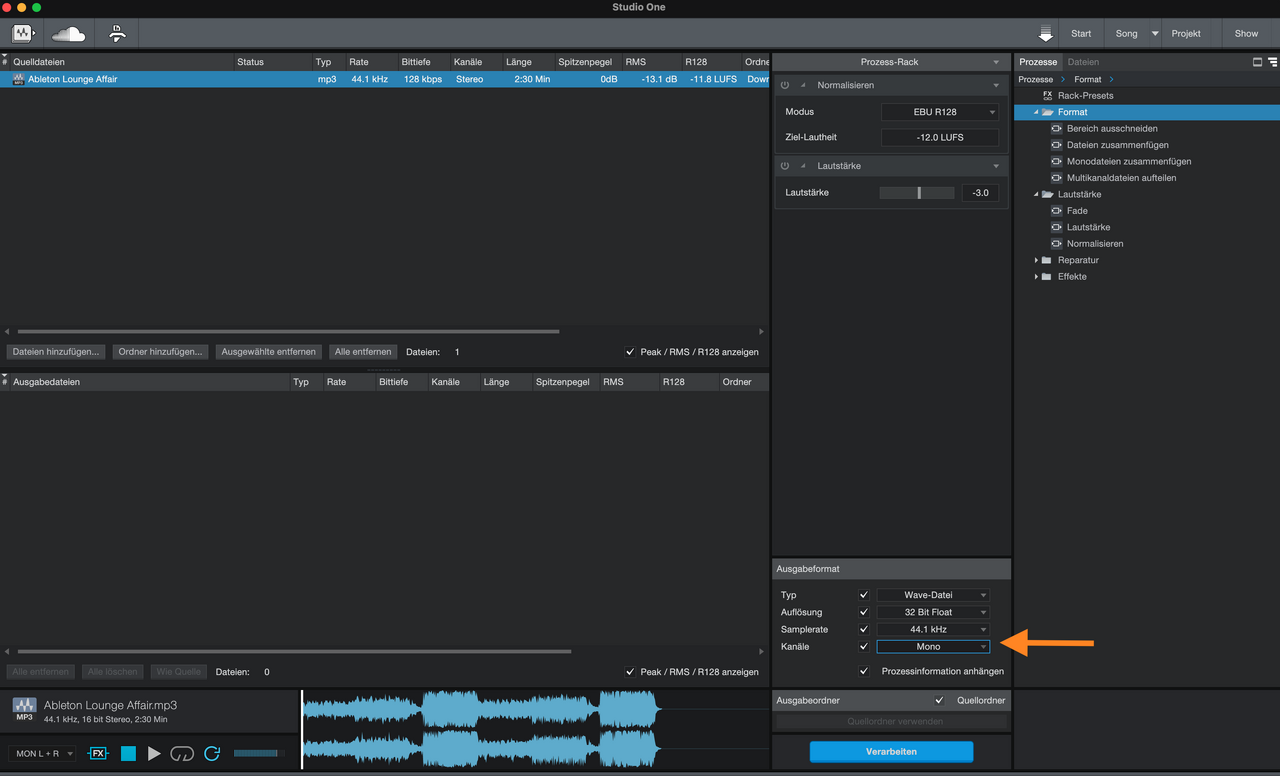
Task: Open the Song menu dropdown arrow
Action: point(1155,34)
